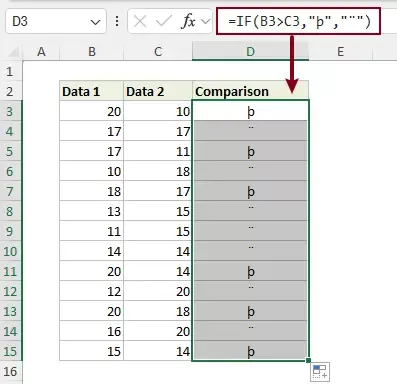
Task: Click cell D3 with the þ symbol
Action: click(x=250, y=111)
